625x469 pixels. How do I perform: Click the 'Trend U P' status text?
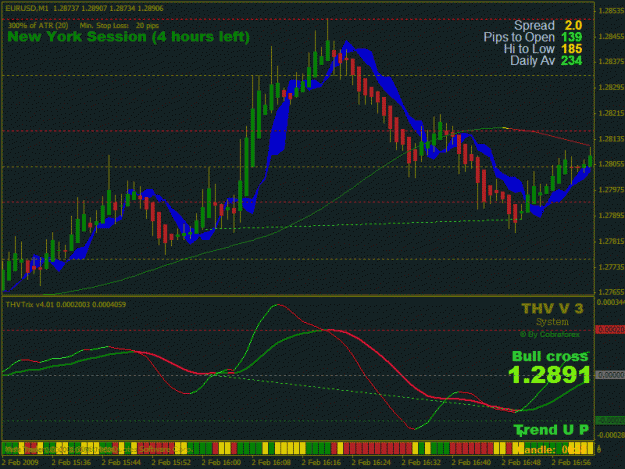pyautogui.click(x=551, y=430)
